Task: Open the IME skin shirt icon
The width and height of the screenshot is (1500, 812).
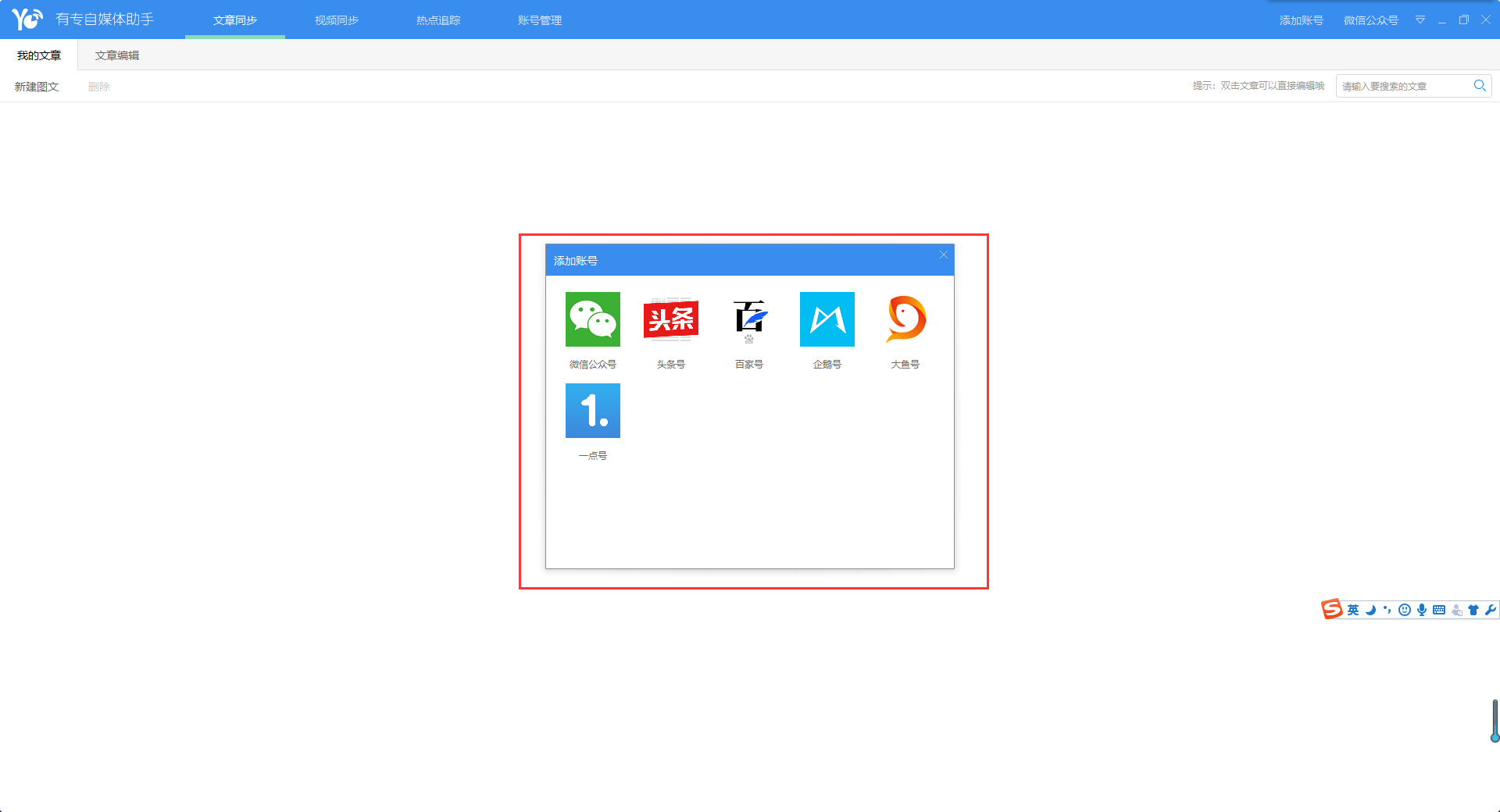Action: [x=1473, y=610]
